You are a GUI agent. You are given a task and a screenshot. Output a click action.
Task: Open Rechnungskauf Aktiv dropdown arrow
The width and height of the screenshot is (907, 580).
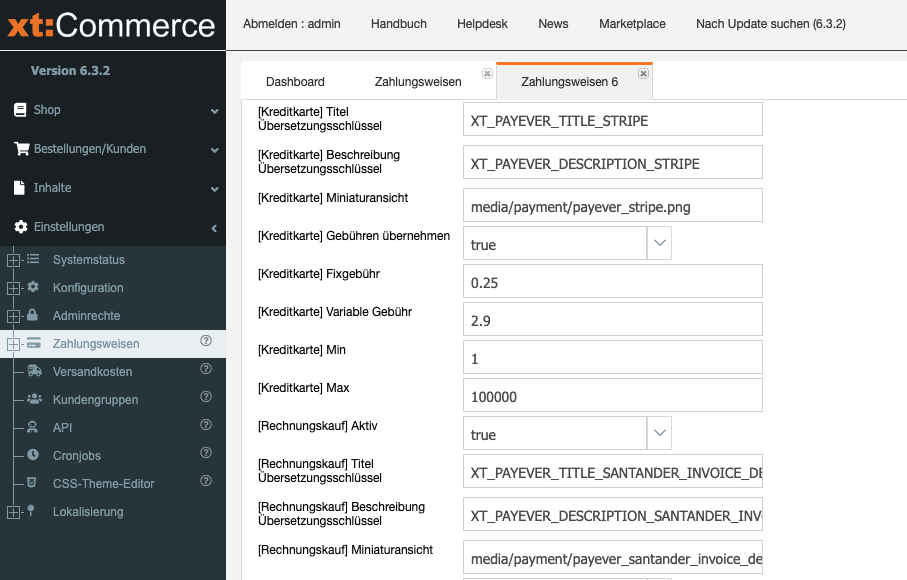click(659, 433)
